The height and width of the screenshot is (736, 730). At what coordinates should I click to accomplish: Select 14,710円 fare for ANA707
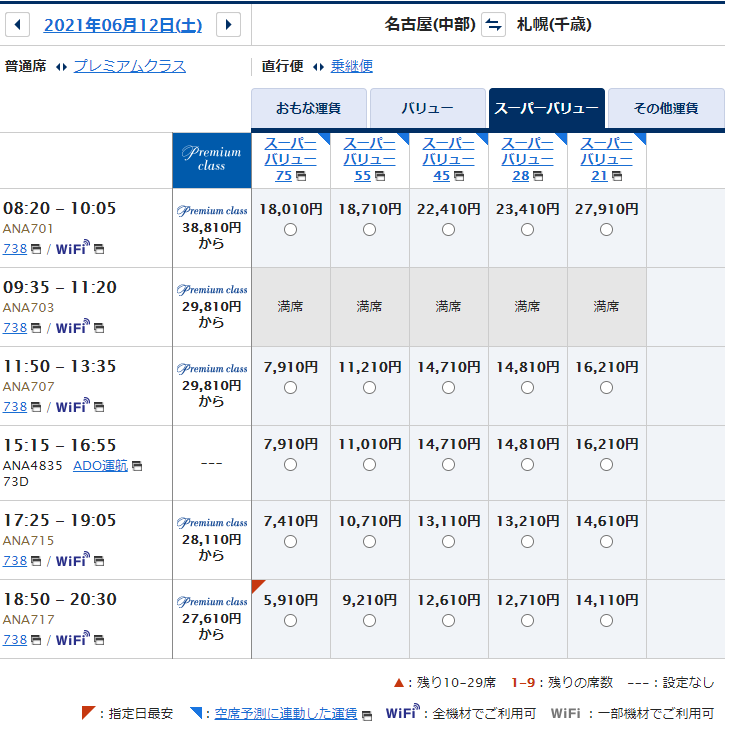click(448, 388)
